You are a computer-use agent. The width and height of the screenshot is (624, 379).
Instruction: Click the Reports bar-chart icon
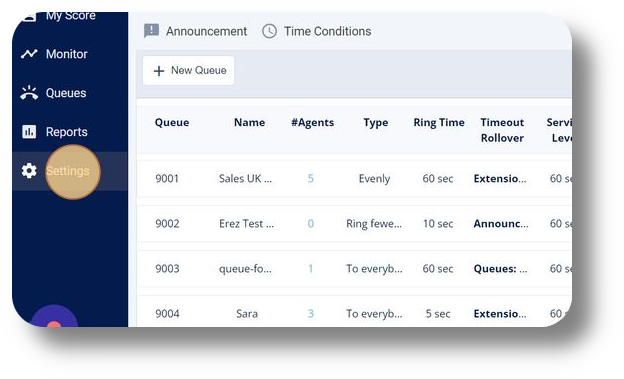(29, 132)
